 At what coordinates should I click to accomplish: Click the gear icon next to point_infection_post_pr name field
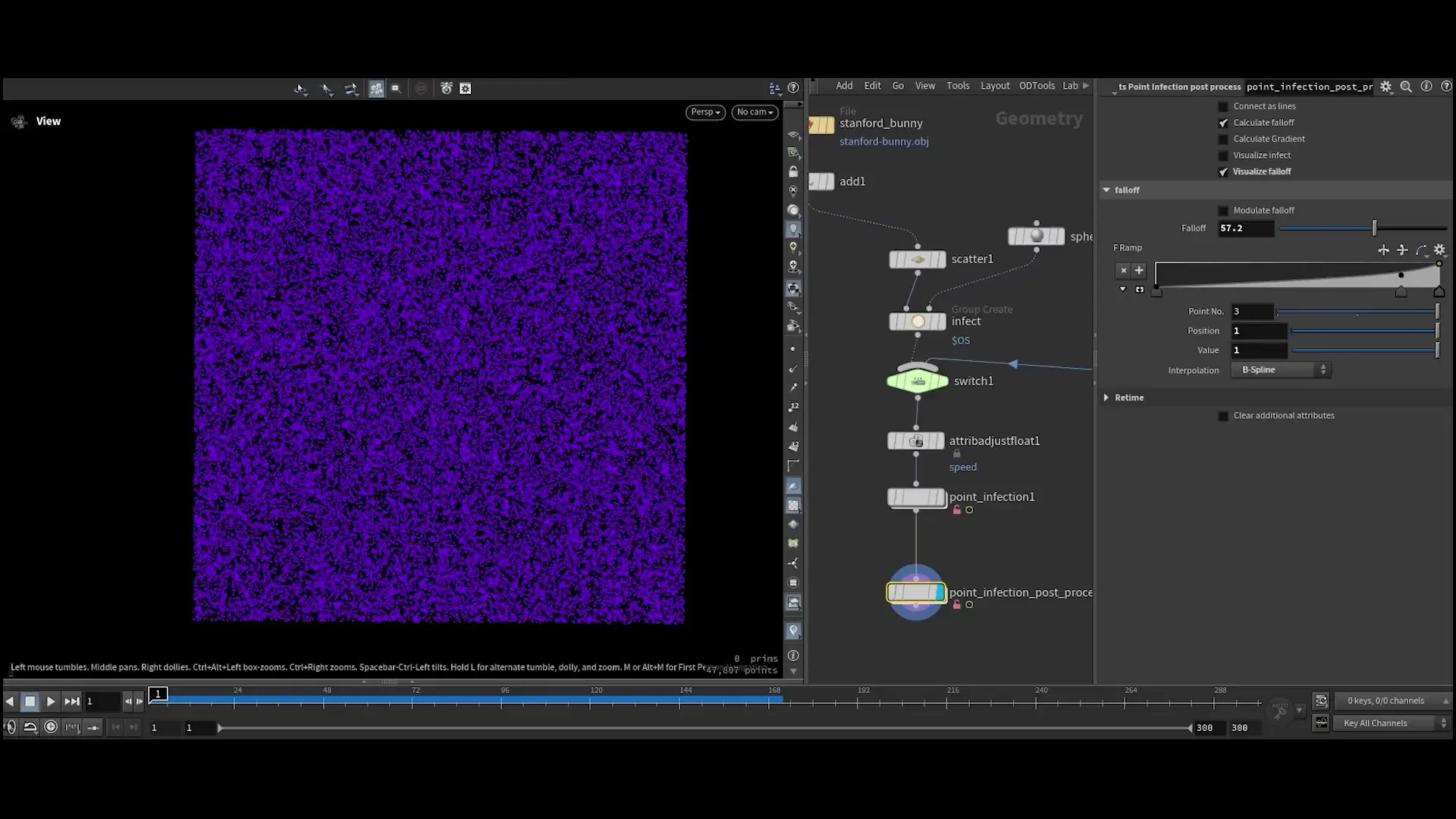click(1387, 86)
